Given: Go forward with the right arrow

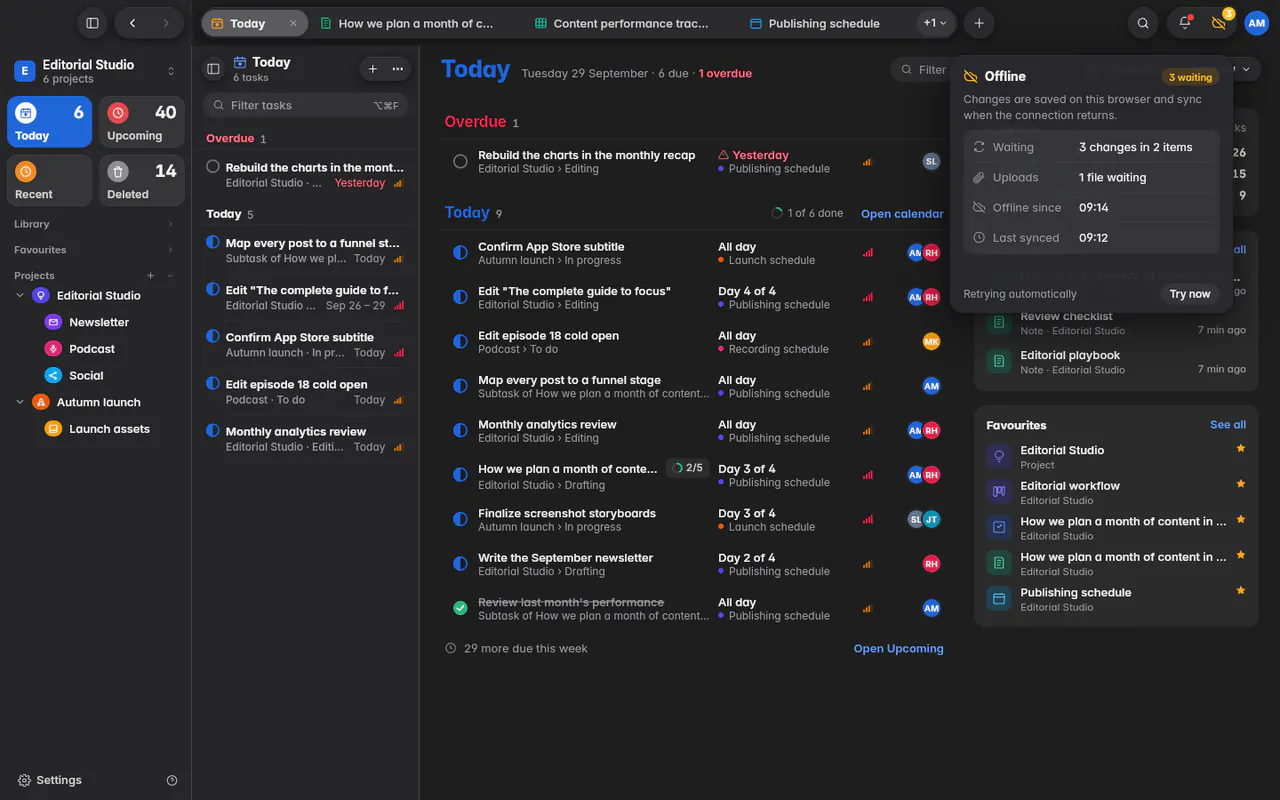Looking at the screenshot, I should [x=166, y=23].
